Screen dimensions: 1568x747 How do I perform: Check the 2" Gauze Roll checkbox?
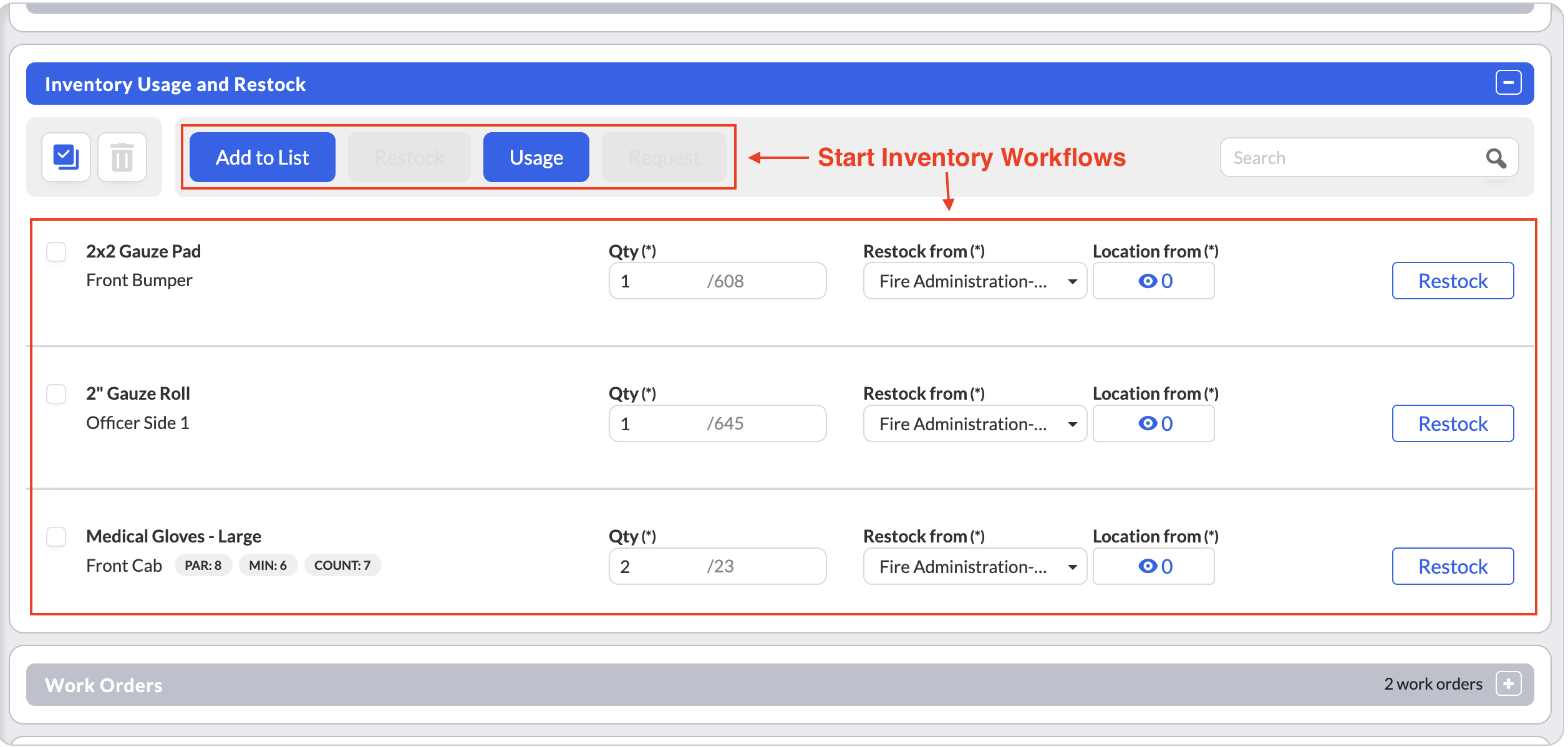pos(57,394)
